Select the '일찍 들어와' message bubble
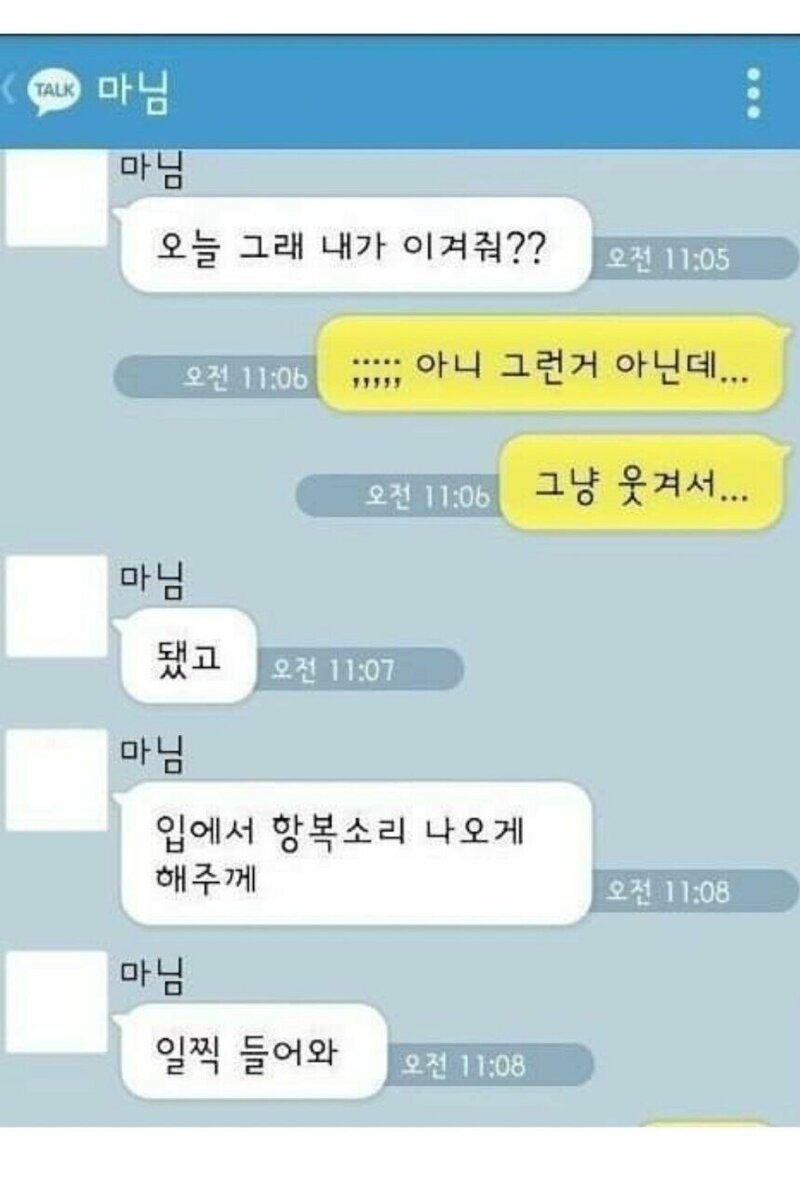Image resolution: width=800 pixels, height=1191 pixels. (x=251, y=1052)
